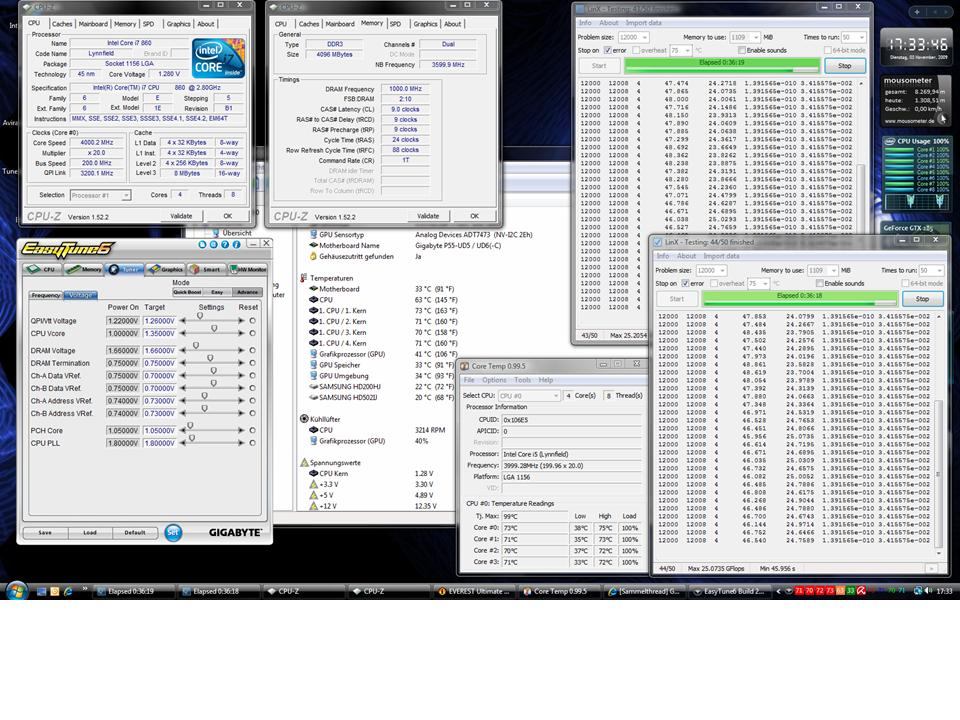Click the mouse icon in the mousometer gadget
Screen dimensions: 960x720
[942, 118]
